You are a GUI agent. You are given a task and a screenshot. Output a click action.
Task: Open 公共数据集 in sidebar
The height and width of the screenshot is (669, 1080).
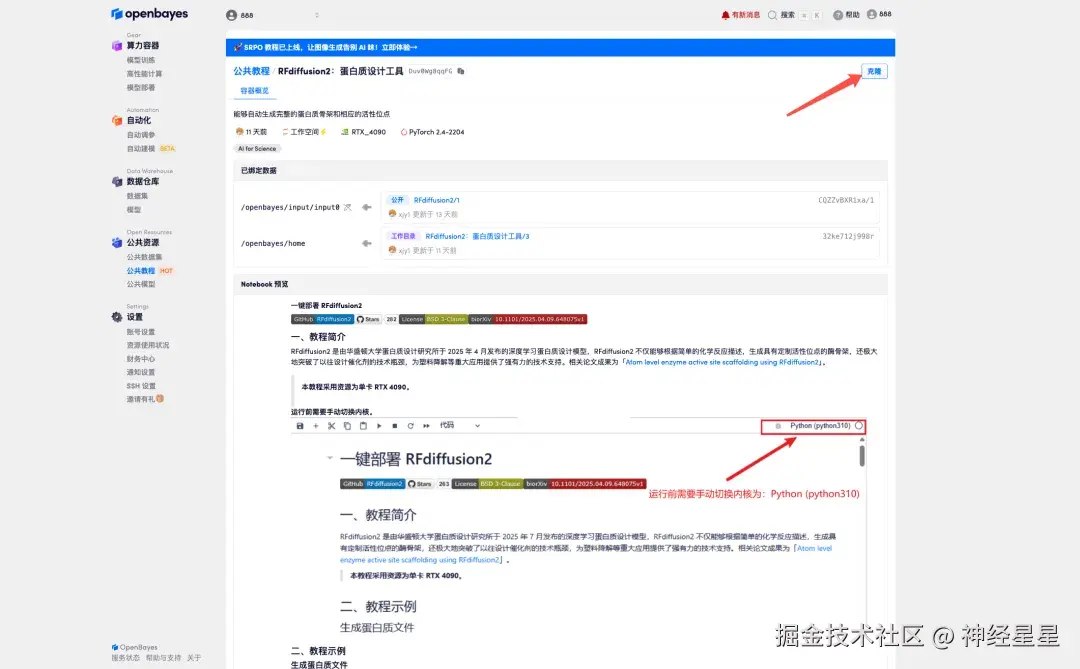[144, 257]
